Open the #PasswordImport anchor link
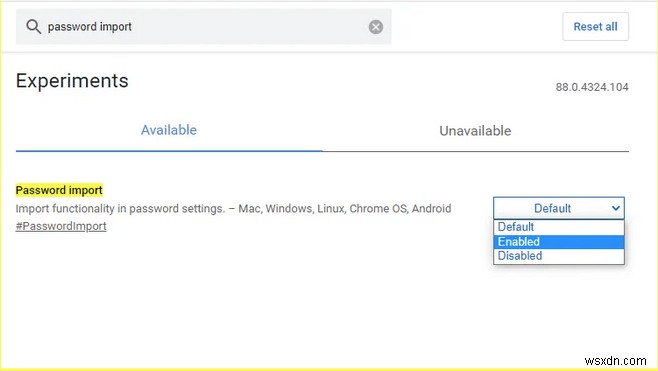This screenshot has height=371, width=658. [x=61, y=226]
